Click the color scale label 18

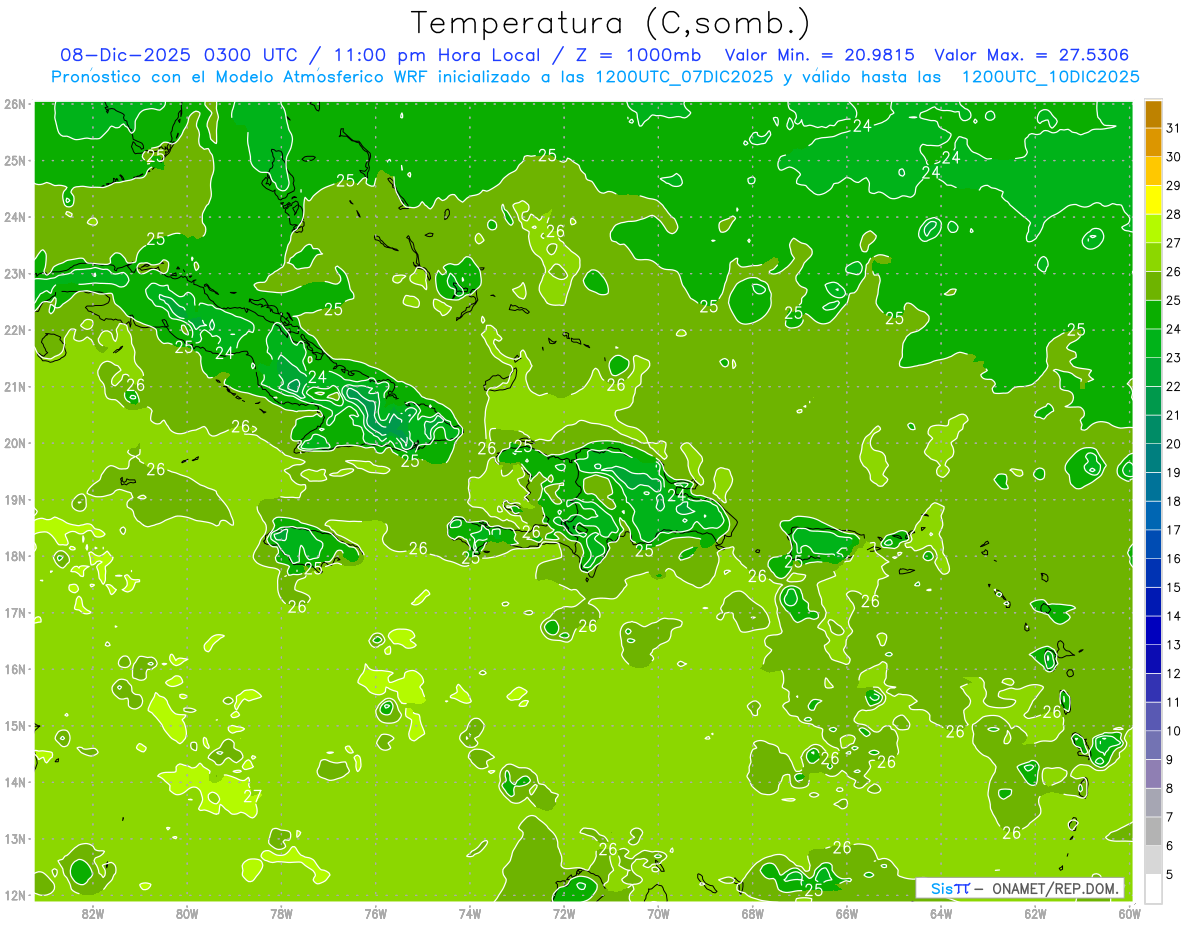tap(1174, 500)
